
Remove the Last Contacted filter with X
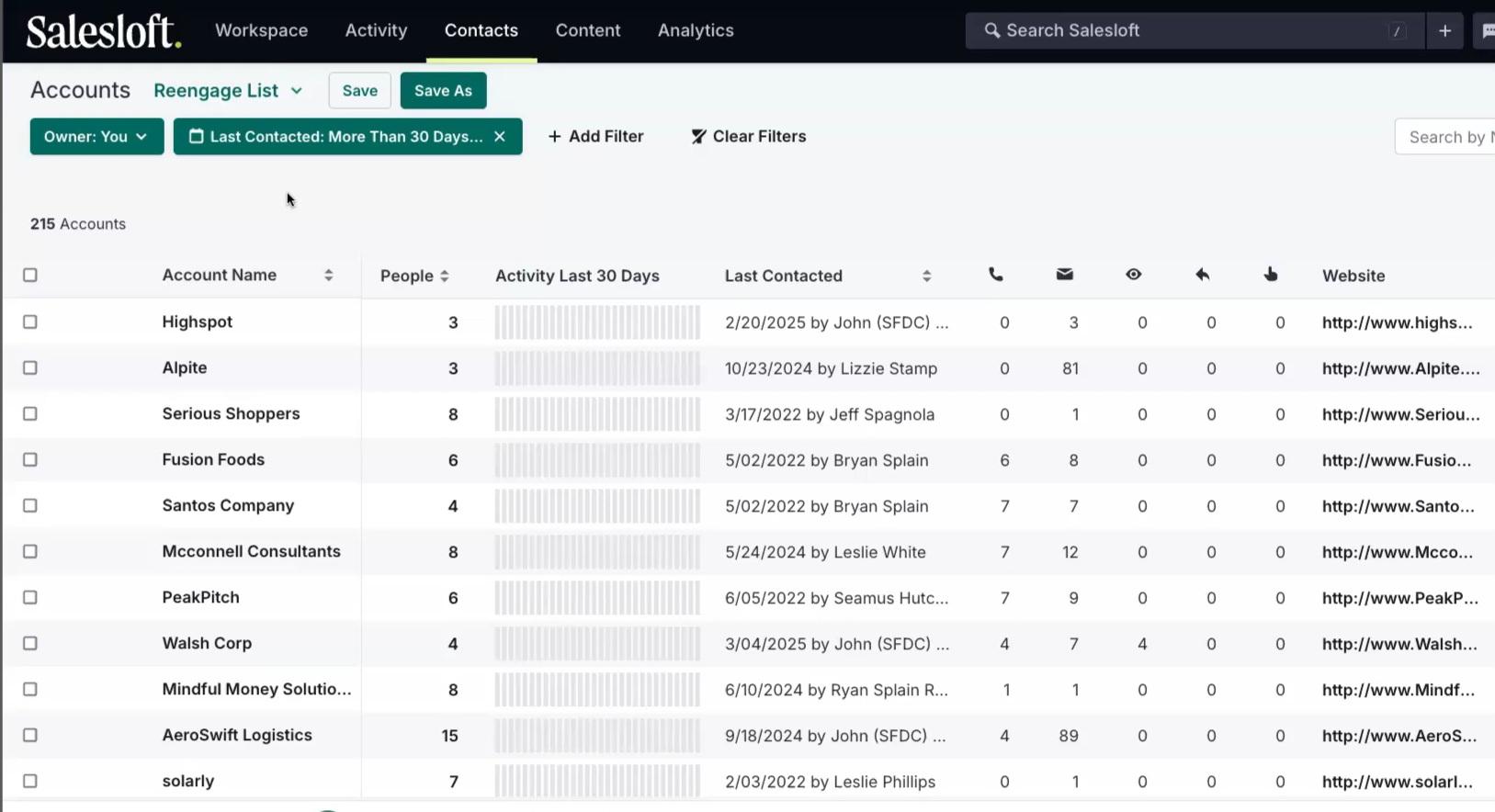499,136
